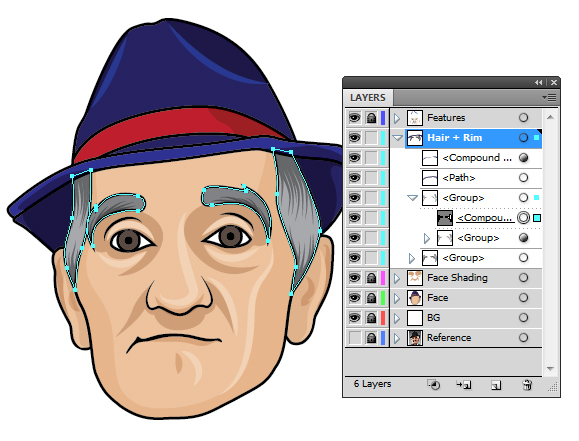This screenshot has height=441, width=579.
Task: Toggle visibility of the BG layer
Action: (x=354, y=318)
